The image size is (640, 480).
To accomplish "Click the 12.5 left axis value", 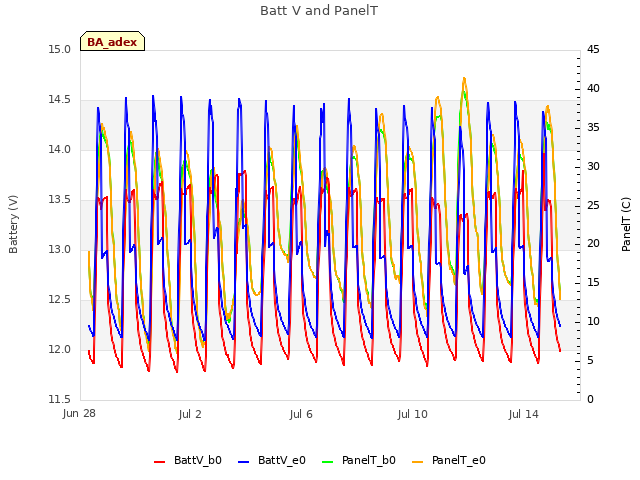I will 60,300.
